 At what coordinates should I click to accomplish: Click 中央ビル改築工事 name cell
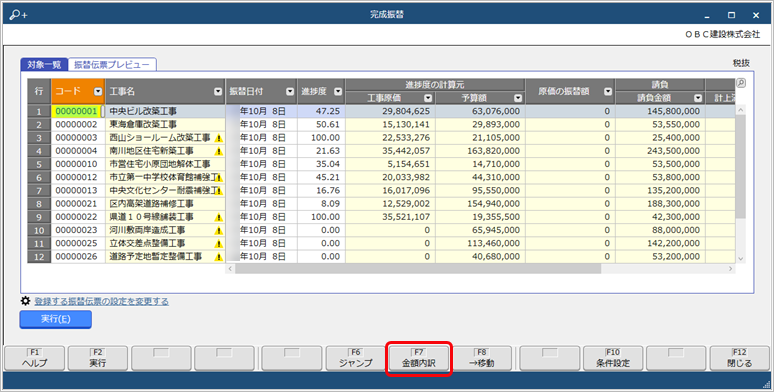(x=165, y=112)
